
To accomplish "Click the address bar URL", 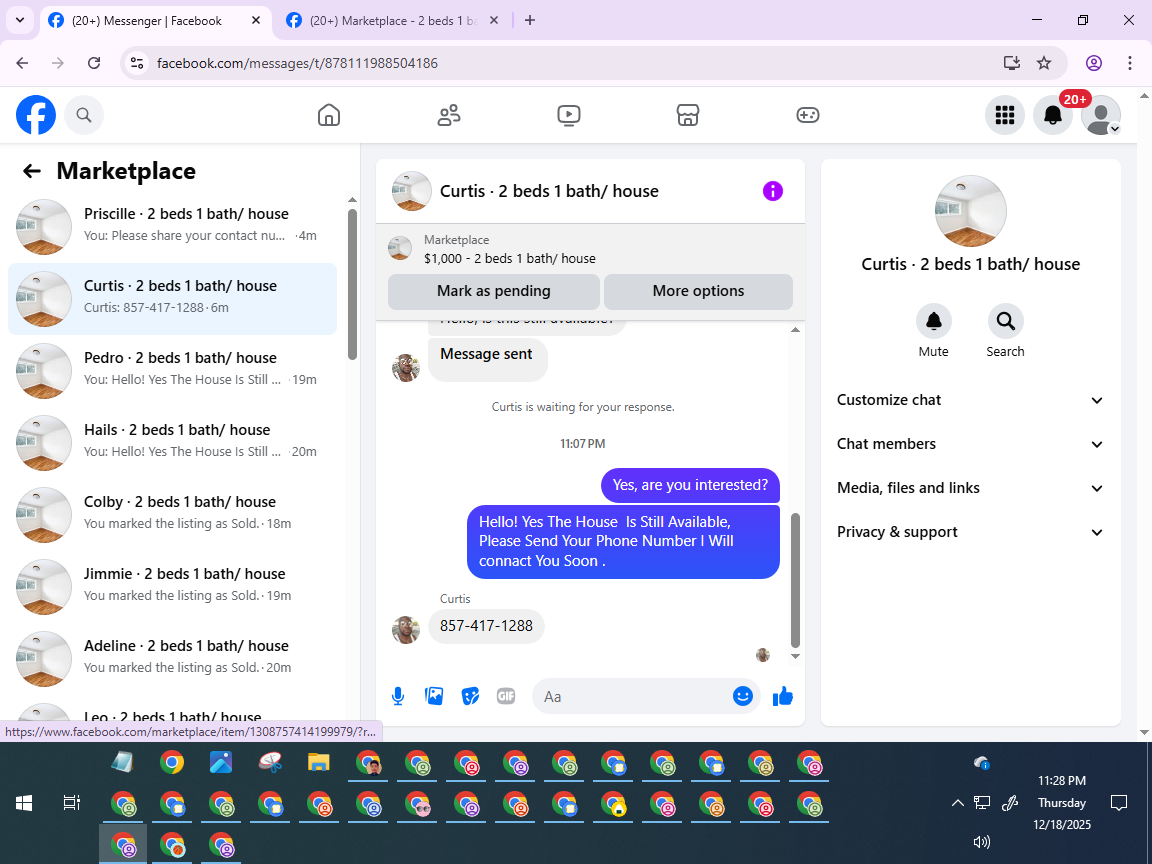I will click(x=298, y=63).
